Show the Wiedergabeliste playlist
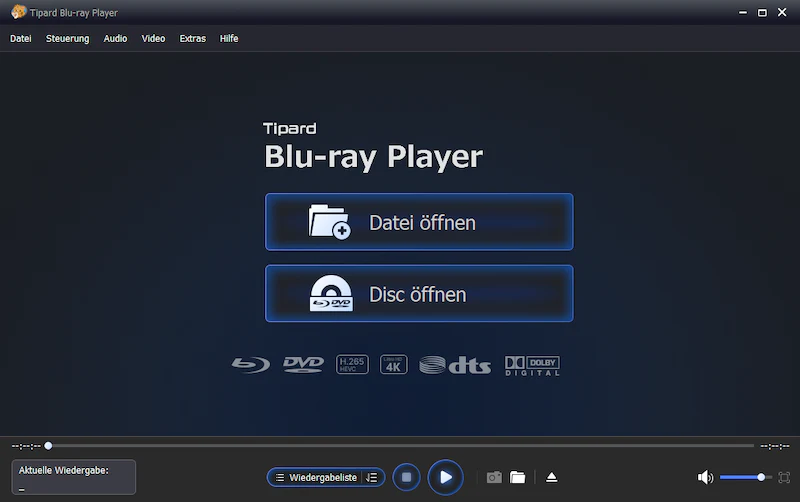The image size is (800, 502). 316,478
